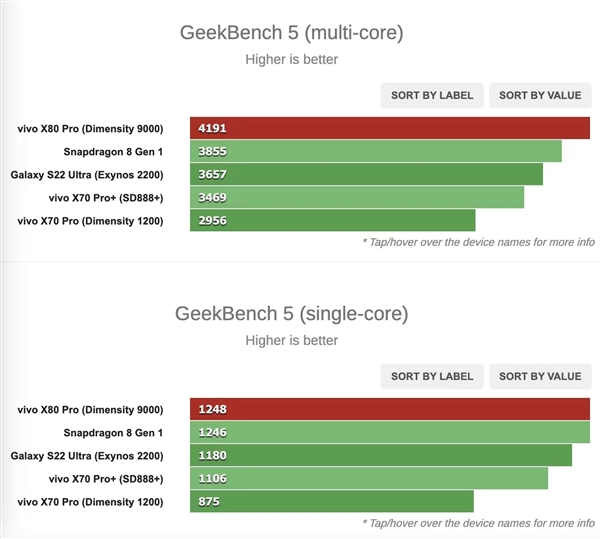Select the 1180 single-core bar
600x539 pixels.
[x=381, y=455]
